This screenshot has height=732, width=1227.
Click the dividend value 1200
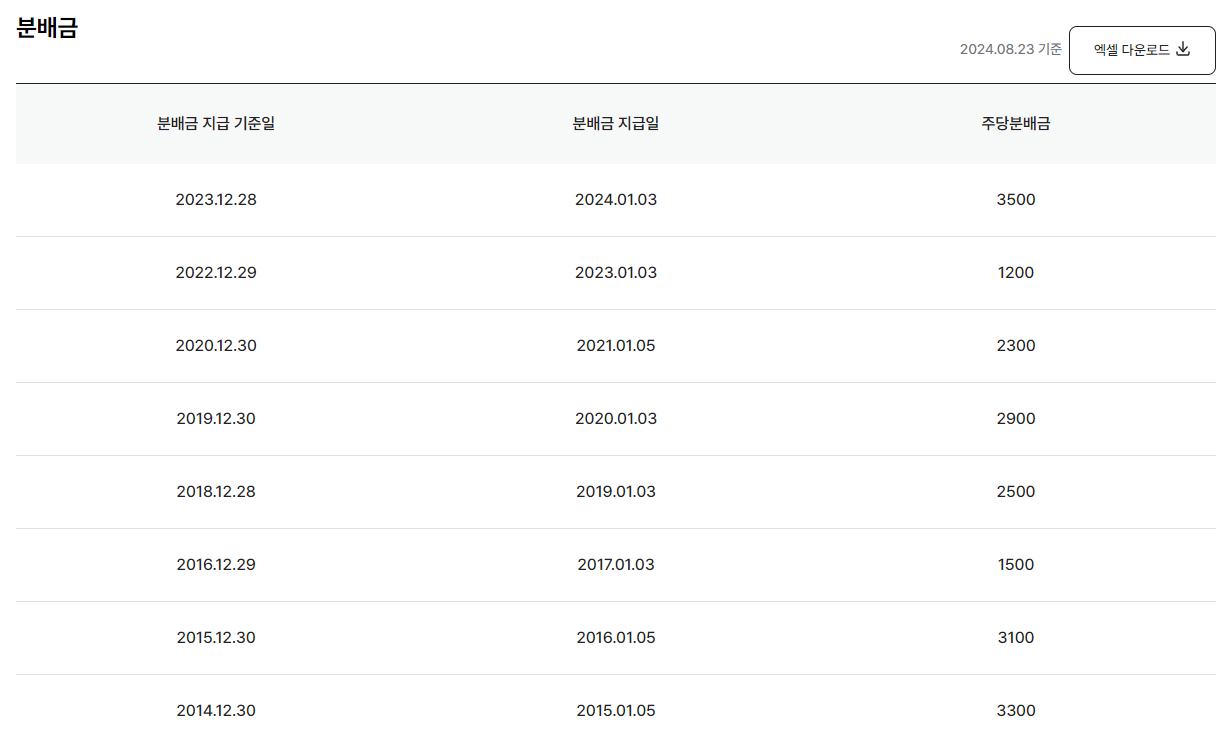coord(1016,272)
